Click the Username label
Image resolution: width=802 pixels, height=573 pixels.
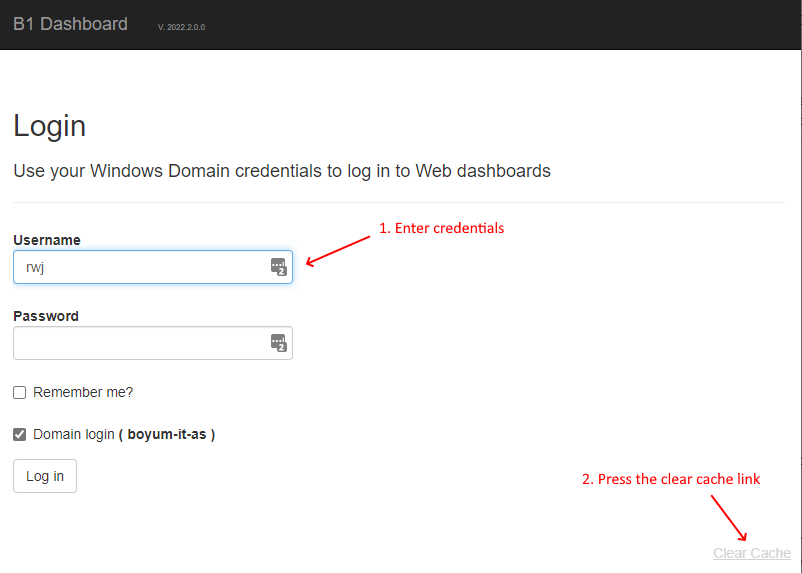point(47,240)
